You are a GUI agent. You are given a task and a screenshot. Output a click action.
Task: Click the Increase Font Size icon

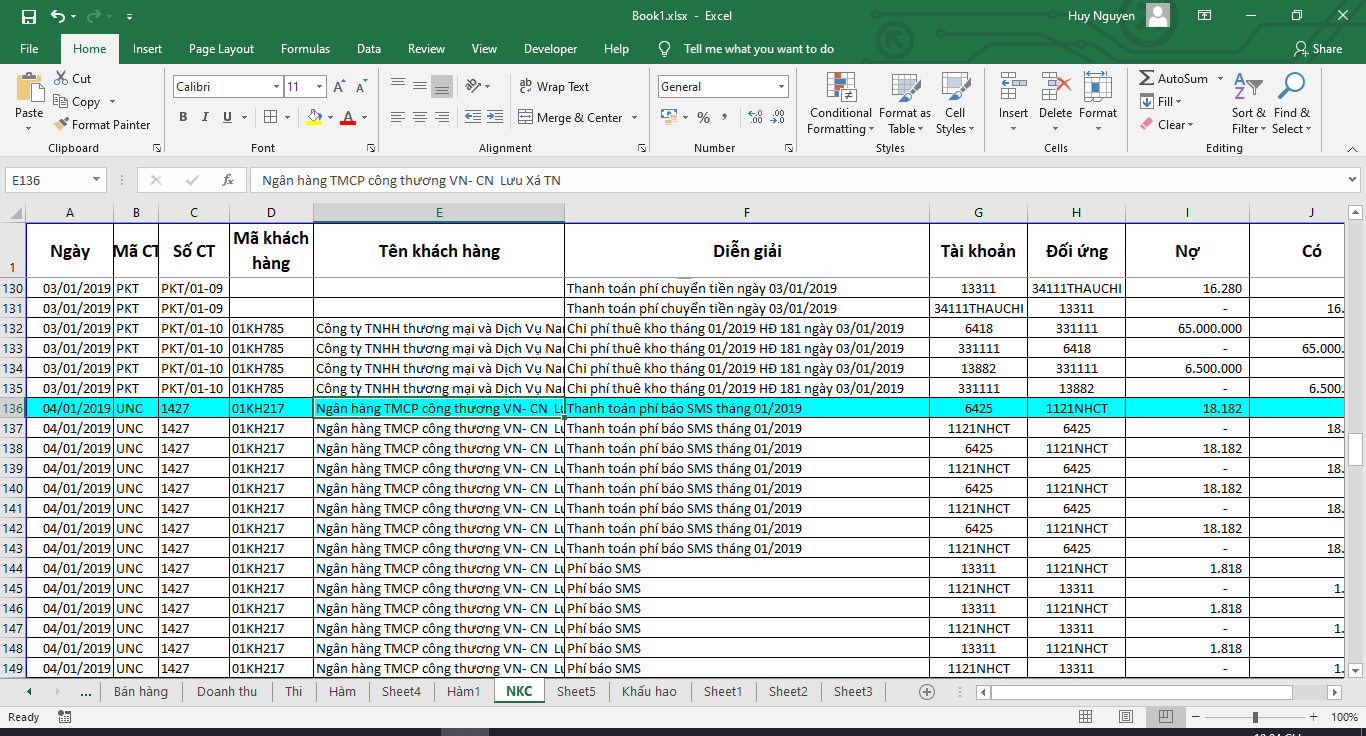(x=339, y=87)
